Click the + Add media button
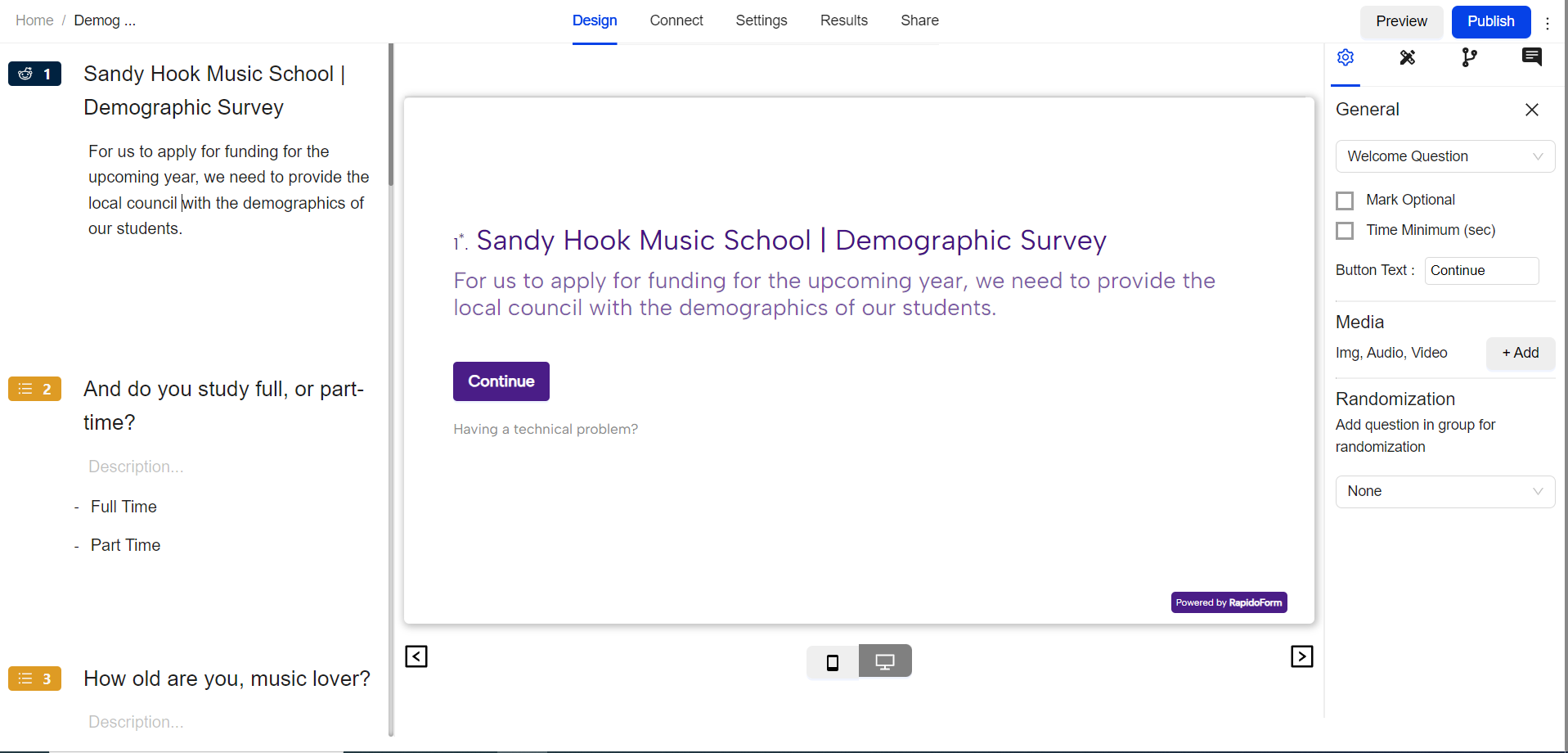1568x753 pixels. click(x=1520, y=354)
